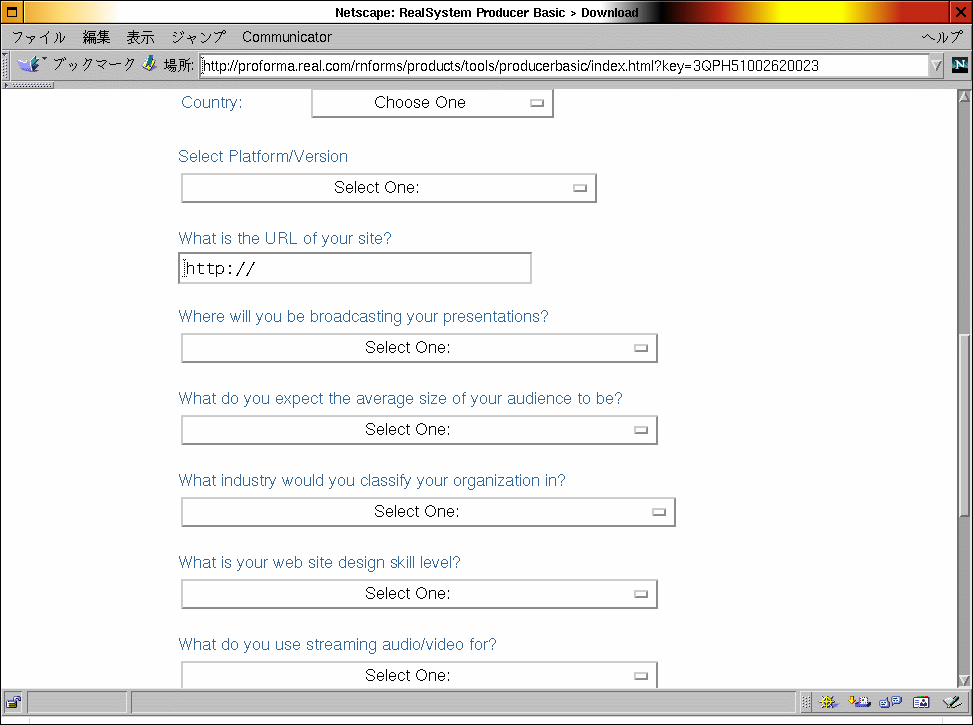Click the 'Select Platform/Version' label
This screenshot has width=973, height=725.
click(x=263, y=156)
